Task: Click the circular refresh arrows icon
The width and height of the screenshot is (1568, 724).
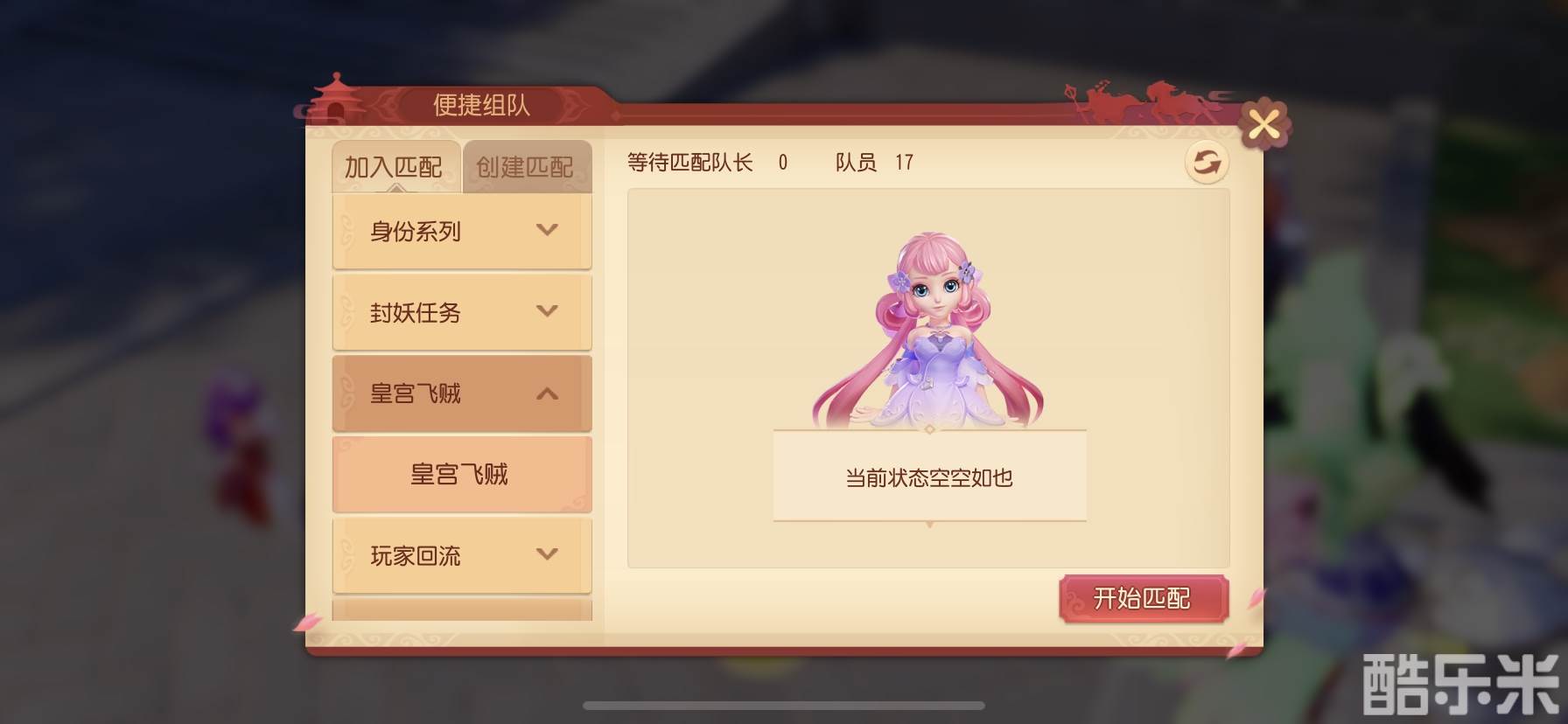Action: point(1207,162)
